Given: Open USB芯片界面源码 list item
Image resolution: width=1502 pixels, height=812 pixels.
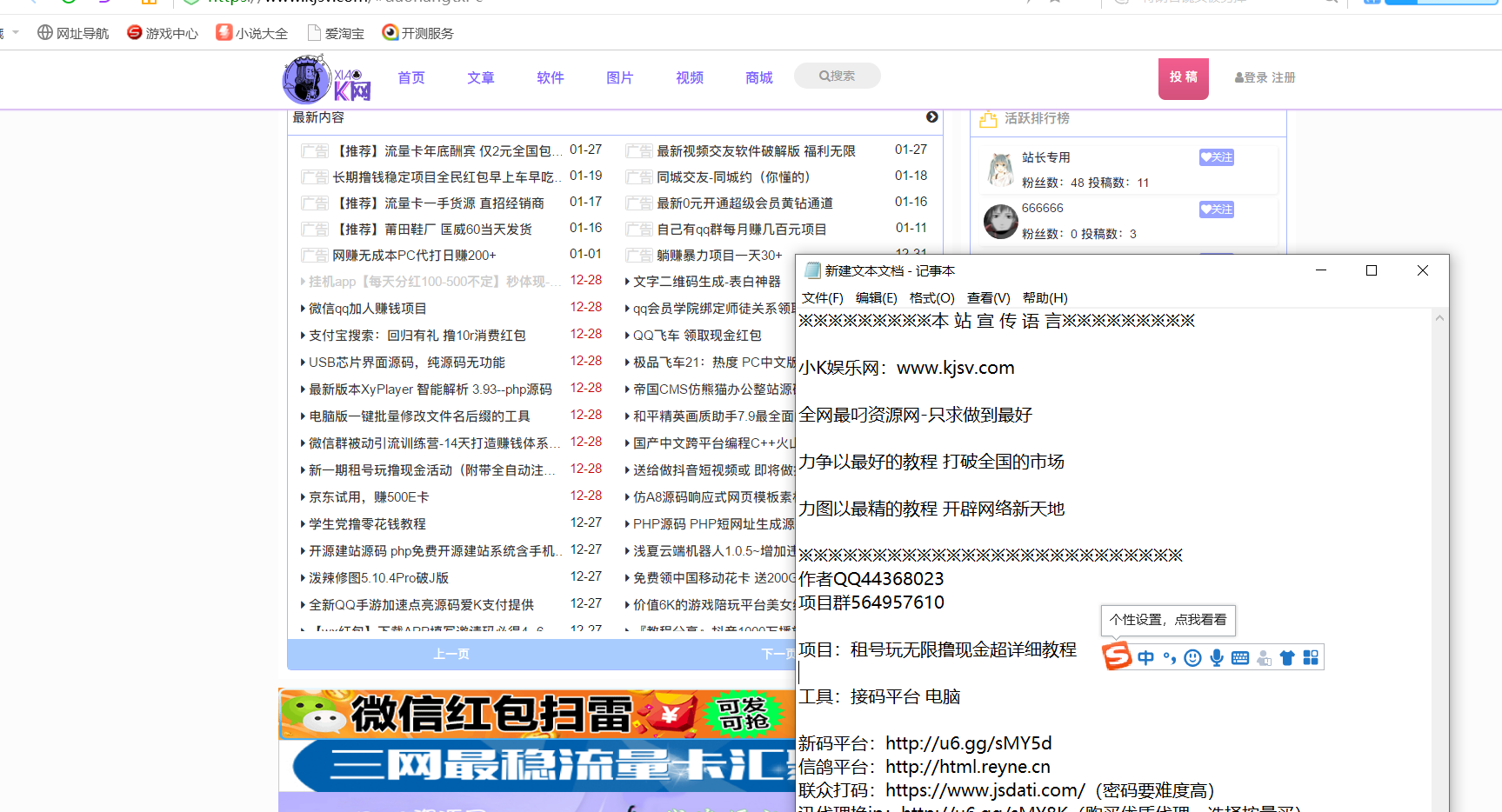Looking at the screenshot, I should [x=407, y=363].
